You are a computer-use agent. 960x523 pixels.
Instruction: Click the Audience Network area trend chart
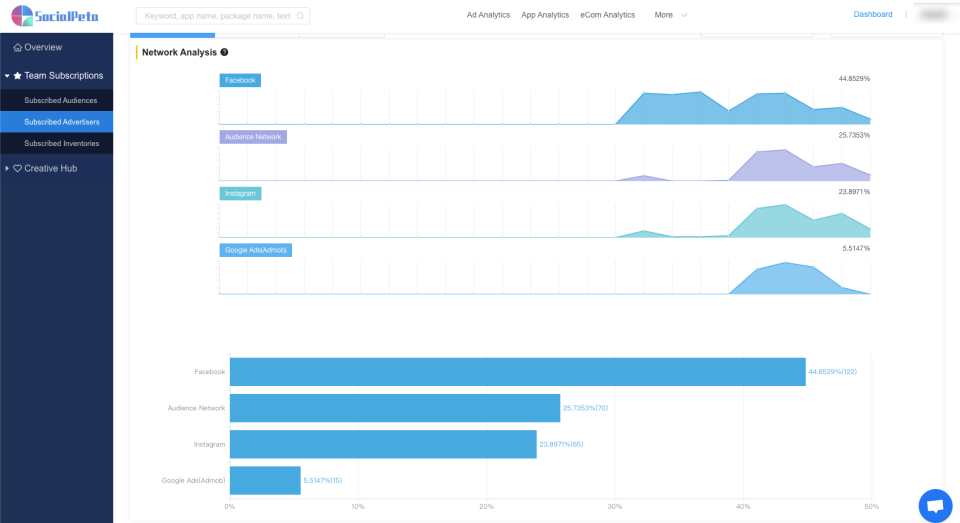click(545, 164)
